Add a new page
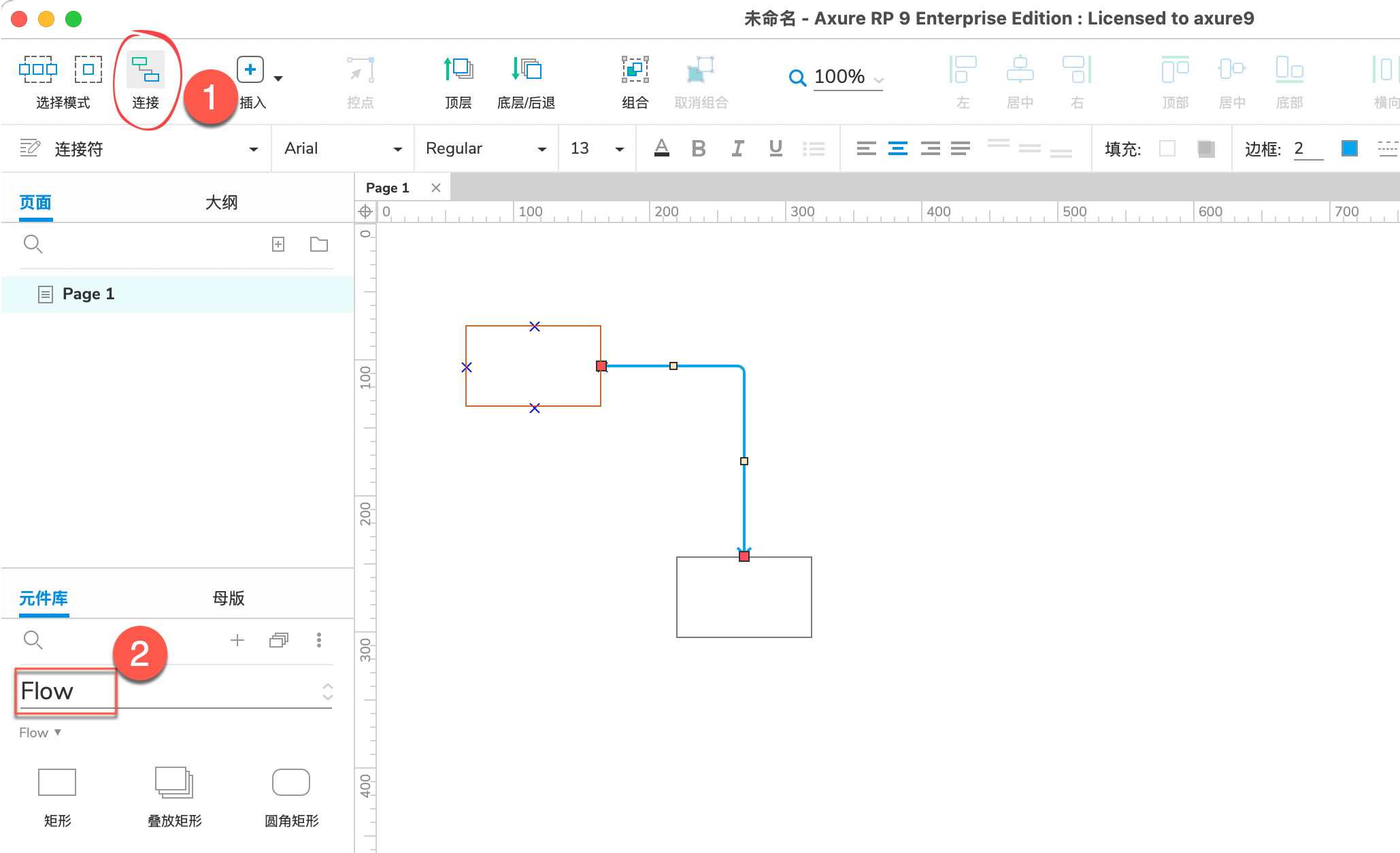Viewport: 1400px width, 853px height. (x=278, y=244)
